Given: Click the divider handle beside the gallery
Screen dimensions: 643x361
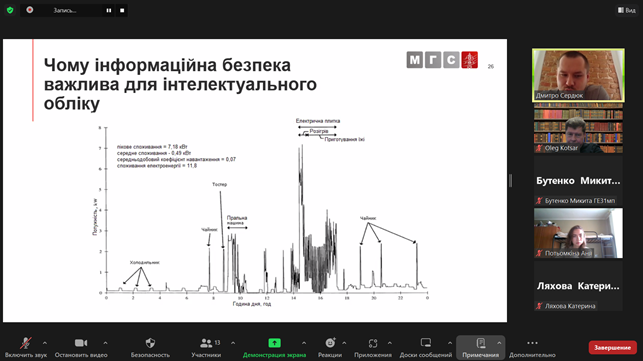Looking at the screenshot, I should [x=511, y=180].
